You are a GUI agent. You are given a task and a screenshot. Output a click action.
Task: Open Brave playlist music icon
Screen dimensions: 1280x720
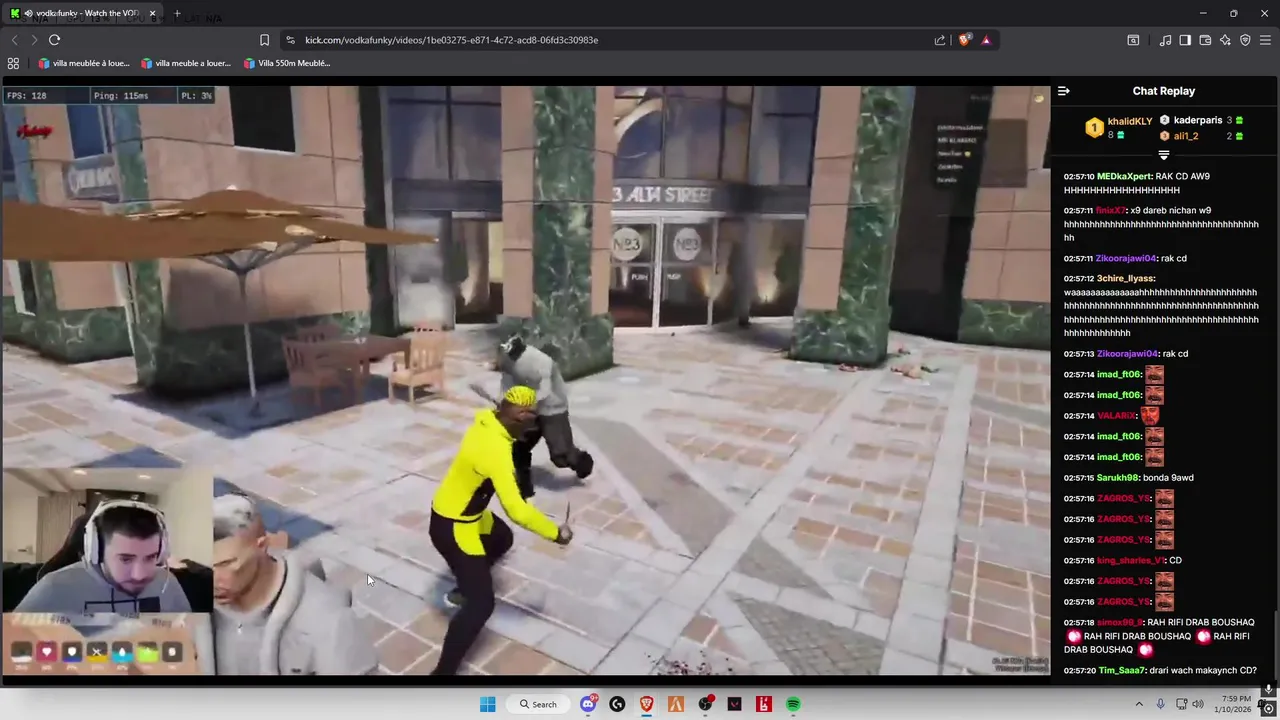(x=1165, y=40)
